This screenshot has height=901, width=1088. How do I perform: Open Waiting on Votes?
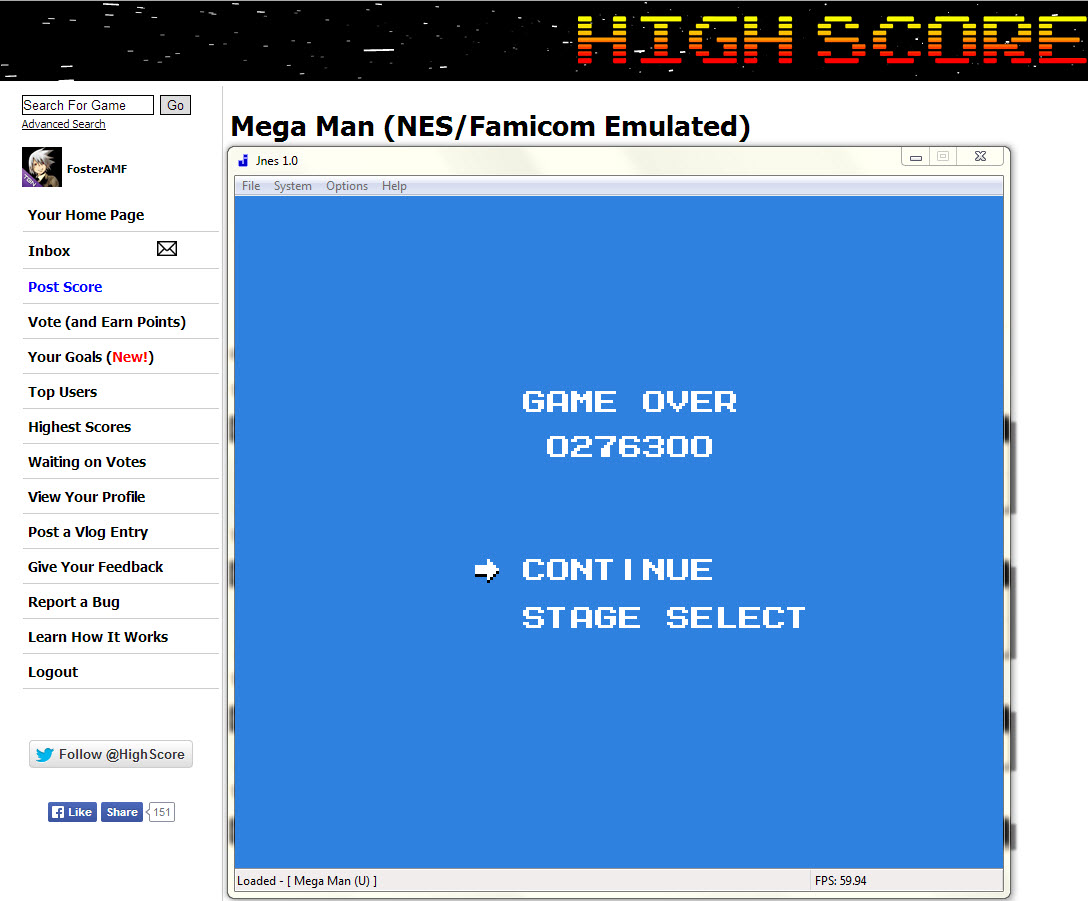tap(87, 462)
